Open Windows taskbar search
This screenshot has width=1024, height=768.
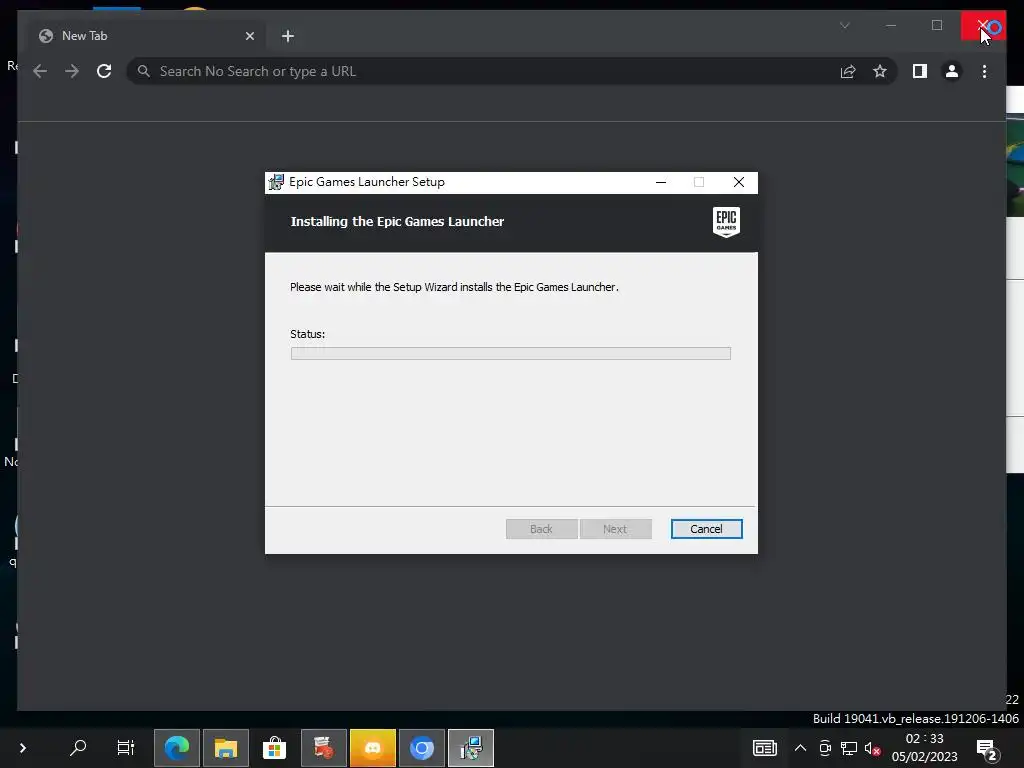click(78, 748)
